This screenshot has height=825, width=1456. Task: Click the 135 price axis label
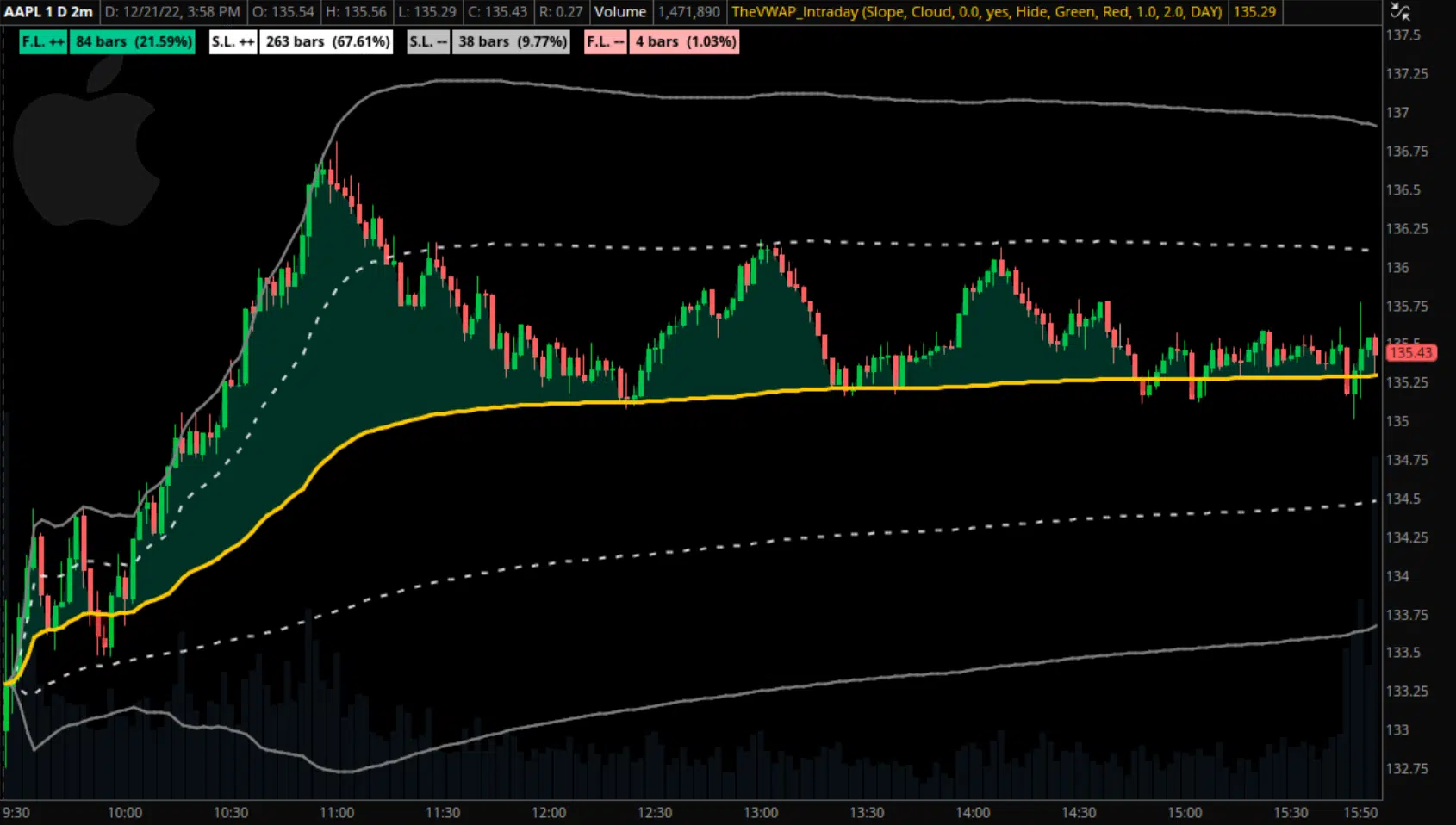pyautogui.click(x=1397, y=421)
